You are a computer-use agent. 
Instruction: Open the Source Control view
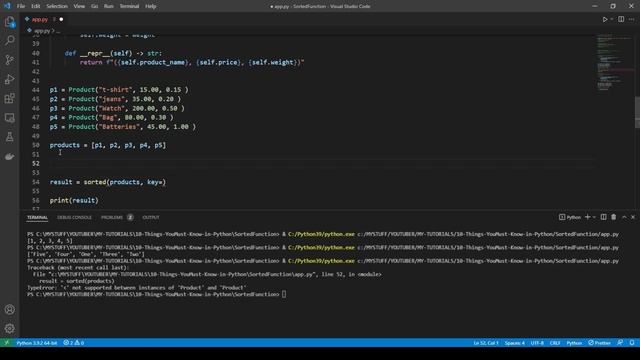click(x=9, y=60)
